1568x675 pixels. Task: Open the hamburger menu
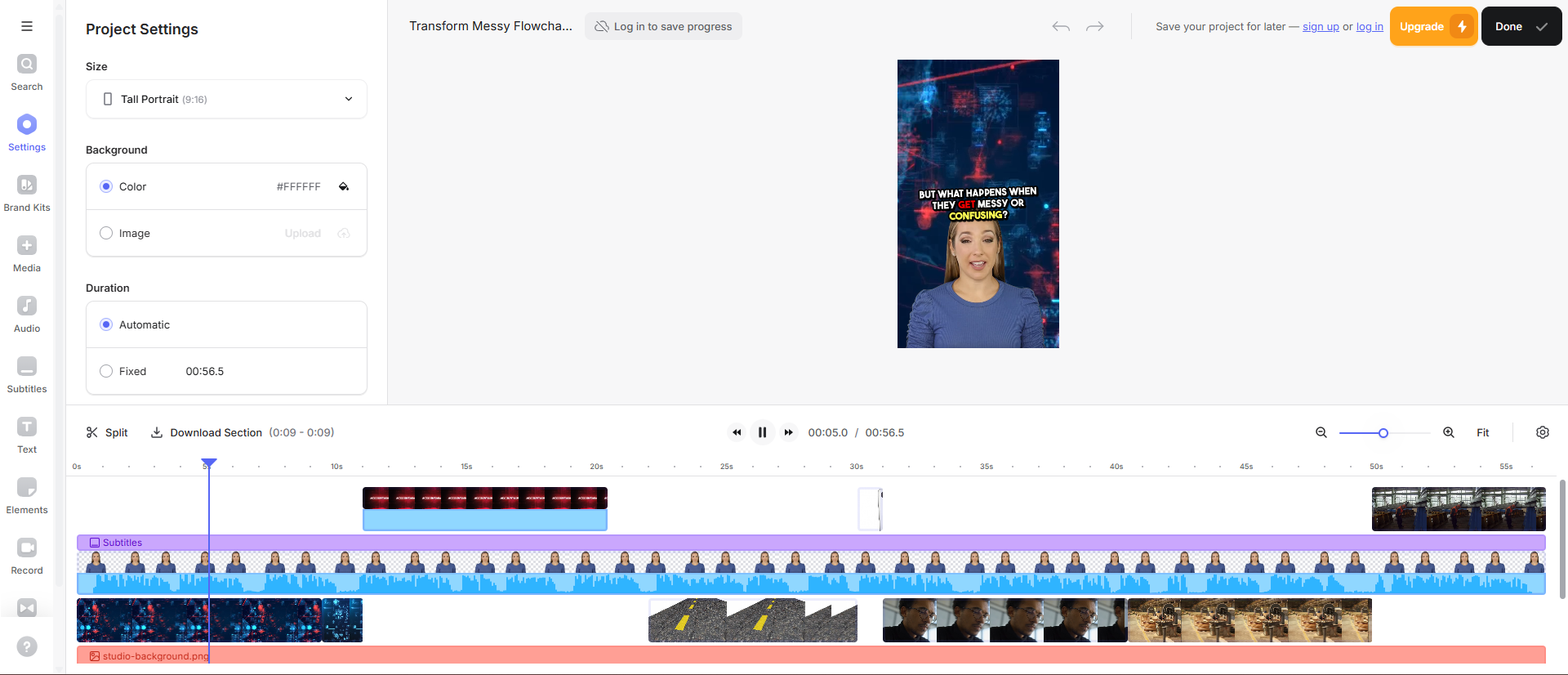[27, 26]
